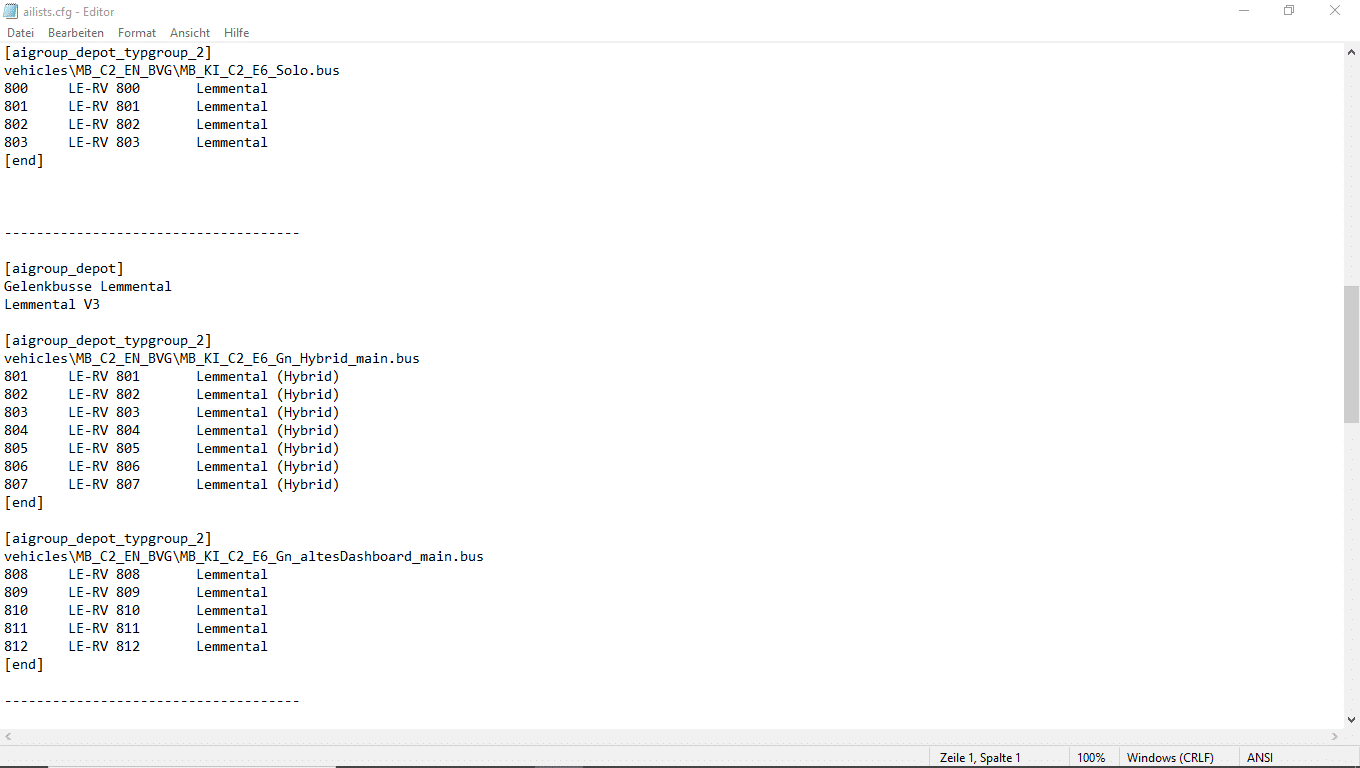Restore down the Editor window
Screen dimensions: 1360x768
pos(1289,11)
